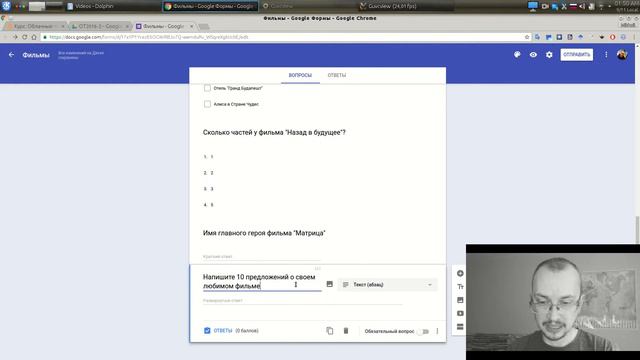Image resolution: width=640 pixels, height=360 pixels.
Task: Click the page vertical scrollbar thumb
Action: (637, 230)
